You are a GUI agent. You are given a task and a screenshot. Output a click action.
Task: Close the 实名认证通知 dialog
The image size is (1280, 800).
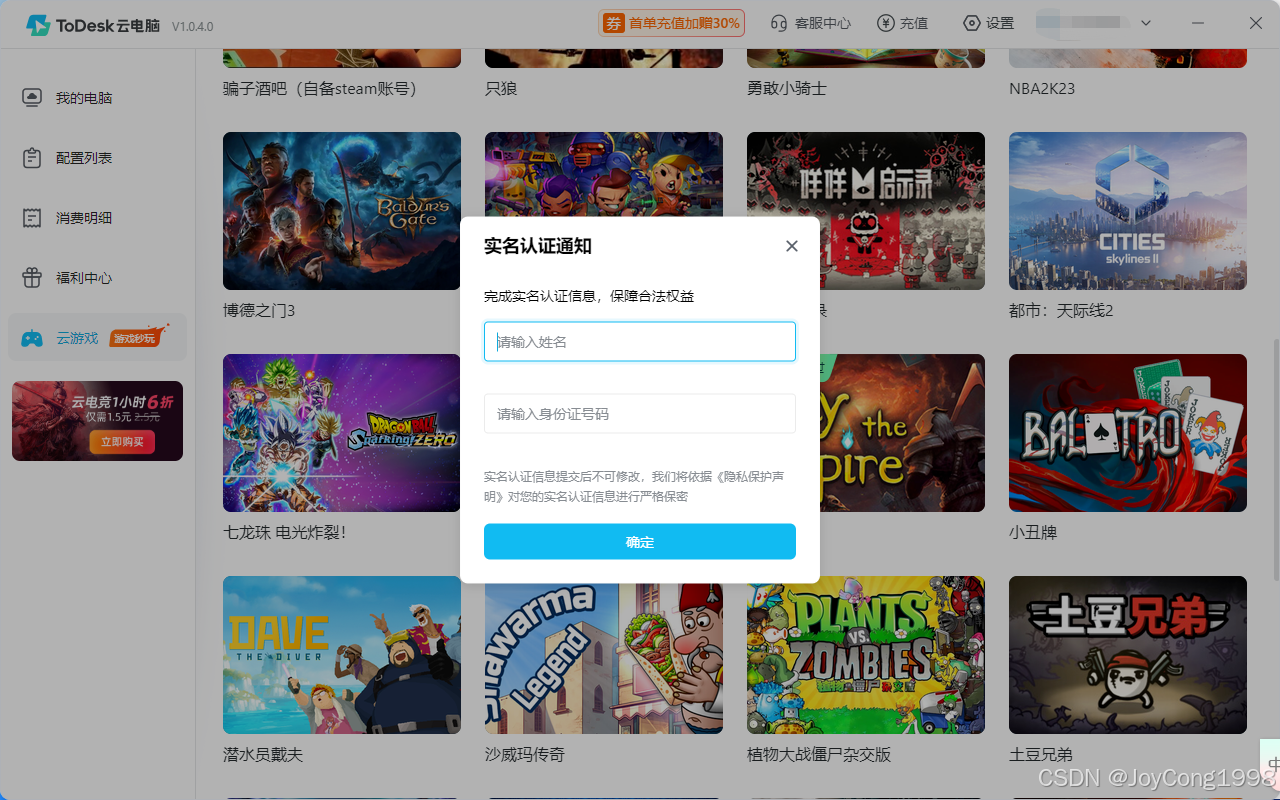pyautogui.click(x=792, y=246)
